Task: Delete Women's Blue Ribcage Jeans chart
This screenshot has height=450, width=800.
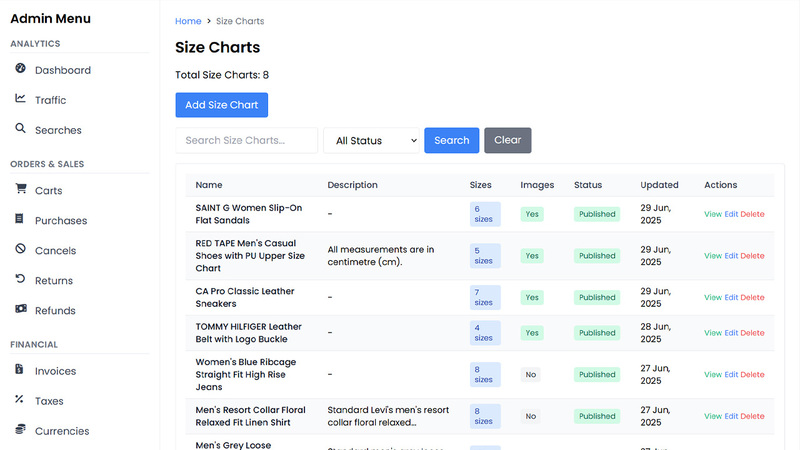Action: [753, 374]
